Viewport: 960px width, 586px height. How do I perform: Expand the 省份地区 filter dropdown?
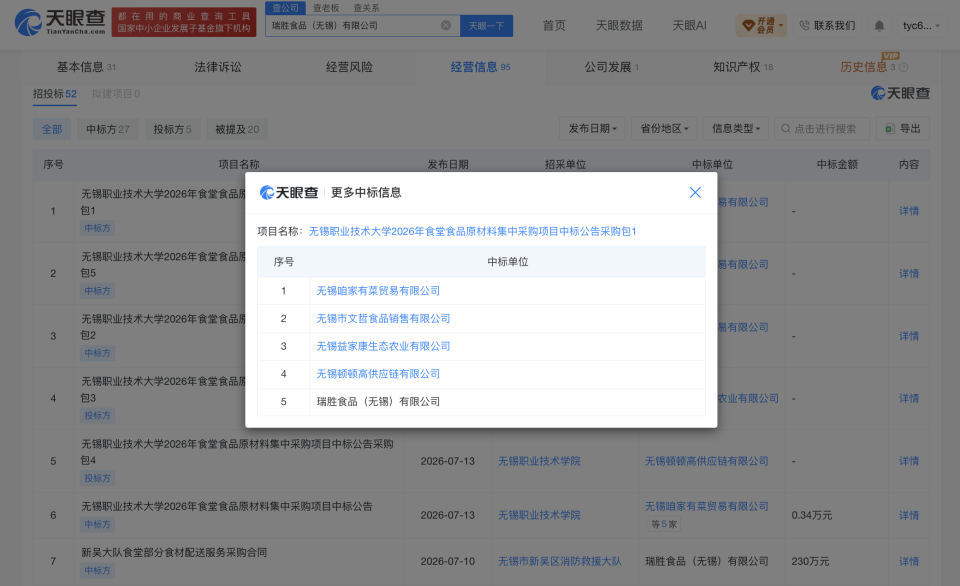(x=664, y=129)
